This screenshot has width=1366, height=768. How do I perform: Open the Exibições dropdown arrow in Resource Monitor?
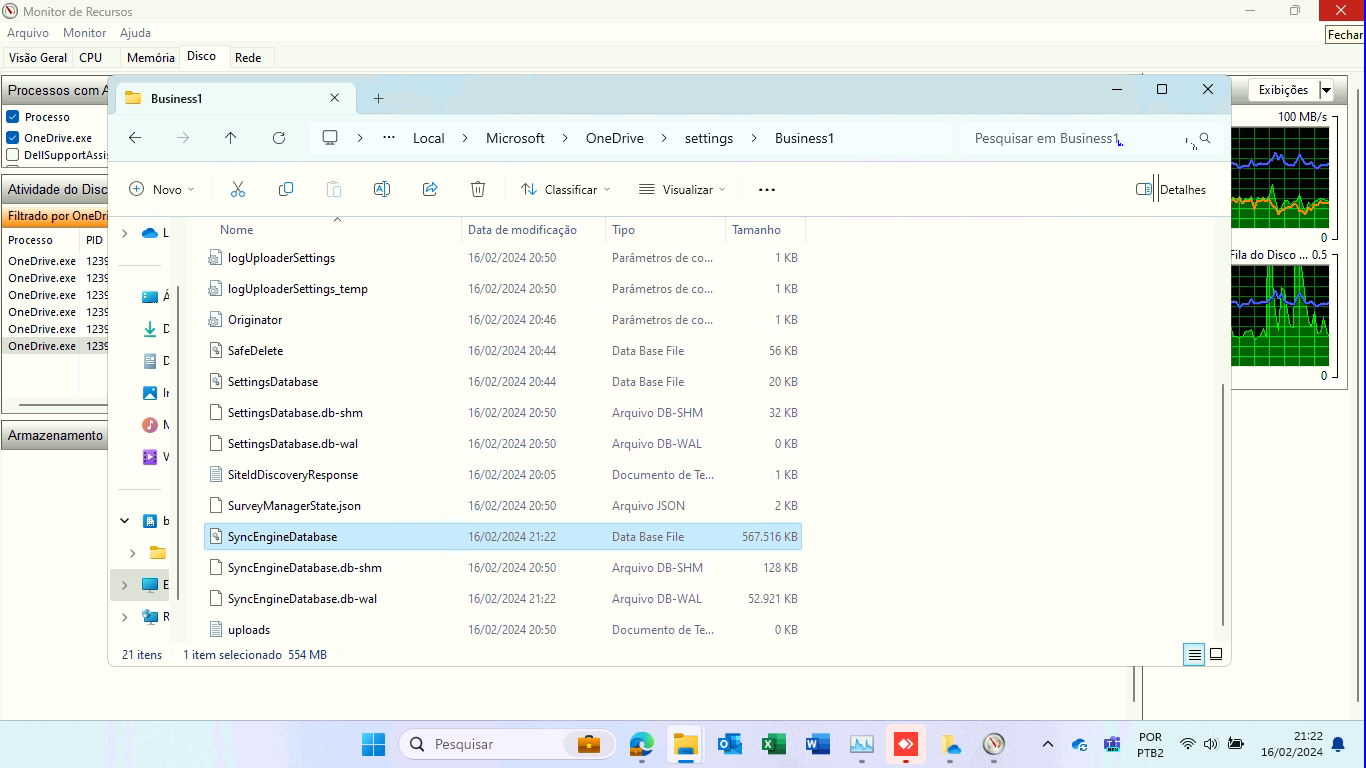(x=1326, y=90)
